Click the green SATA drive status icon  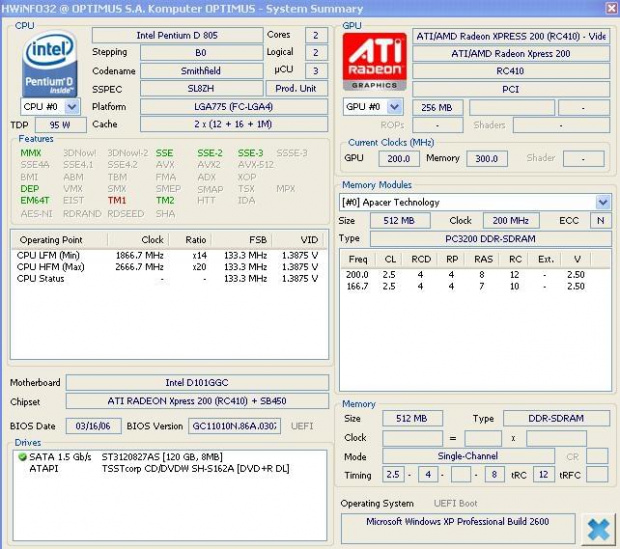(23, 457)
